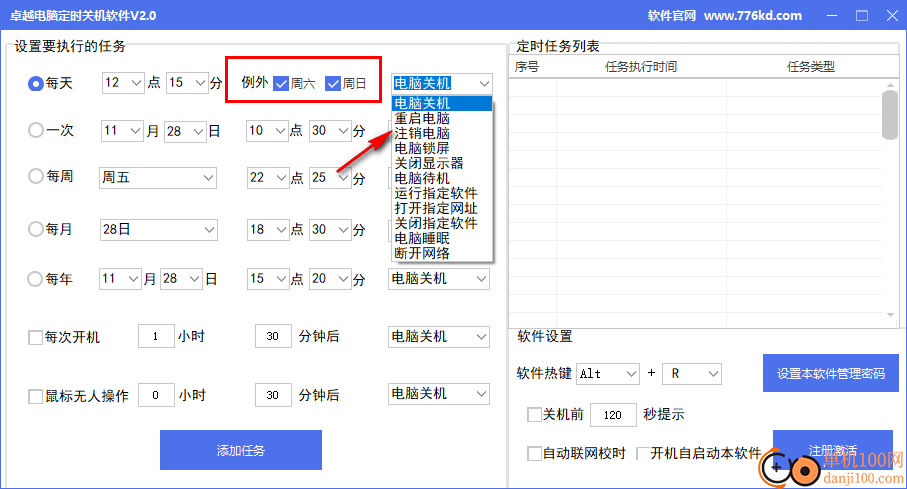Click the 注册激活 button
The height and width of the screenshot is (489, 907).
coord(833,450)
